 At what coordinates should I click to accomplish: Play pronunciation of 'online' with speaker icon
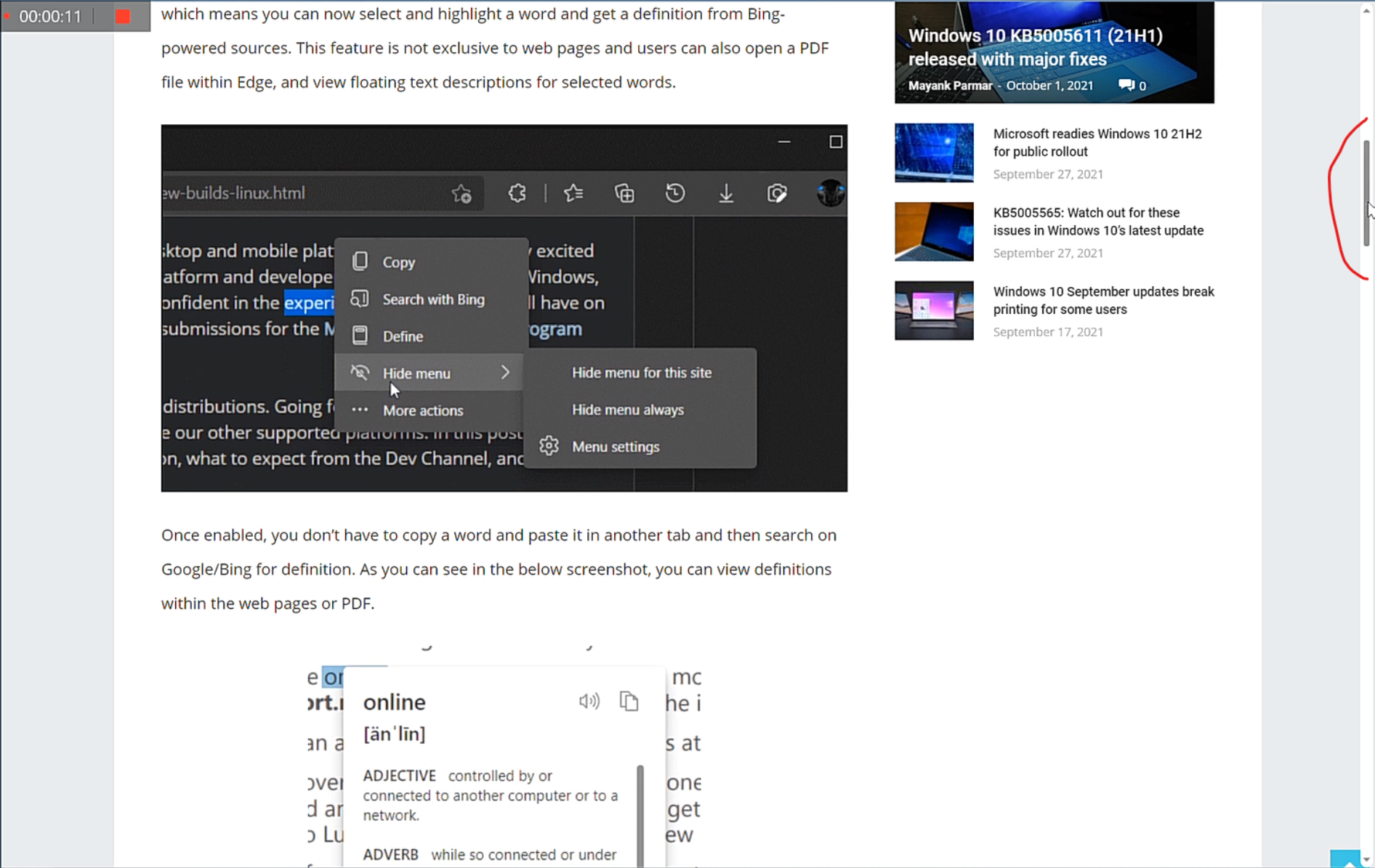pyautogui.click(x=589, y=701)
